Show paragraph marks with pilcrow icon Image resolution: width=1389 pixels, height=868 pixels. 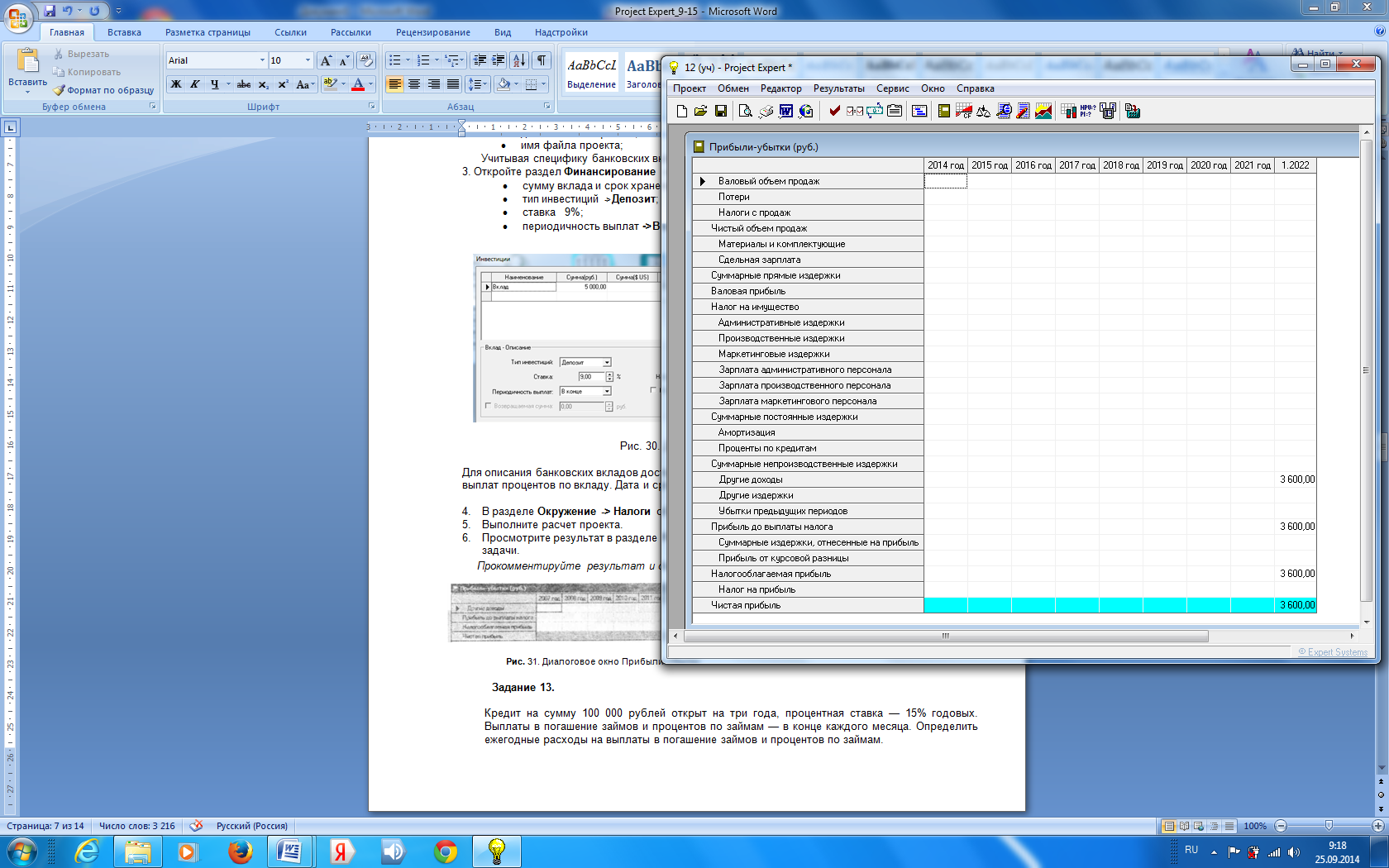(542, 60)
